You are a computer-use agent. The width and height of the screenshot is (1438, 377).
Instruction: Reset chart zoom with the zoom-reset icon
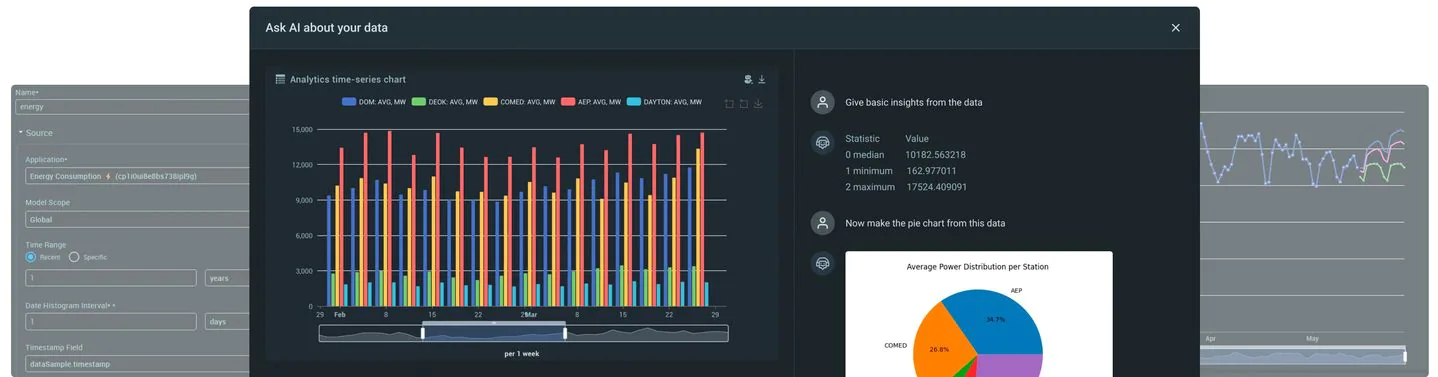[743, 103]
